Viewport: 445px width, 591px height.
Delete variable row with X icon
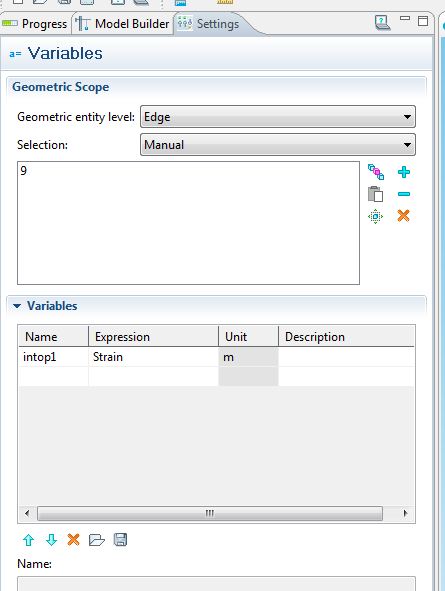(x=73, y=540)
